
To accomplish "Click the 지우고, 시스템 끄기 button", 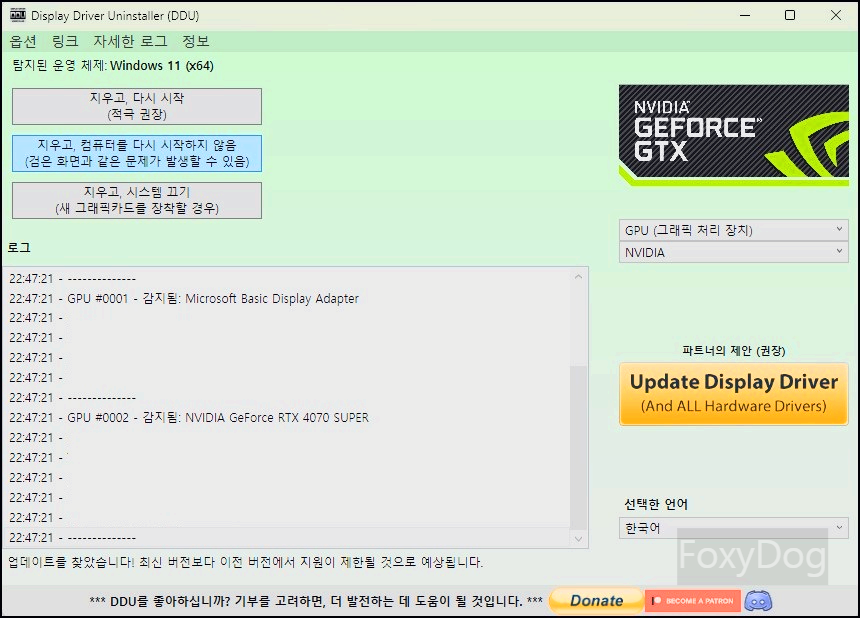I will coord(137,200).
